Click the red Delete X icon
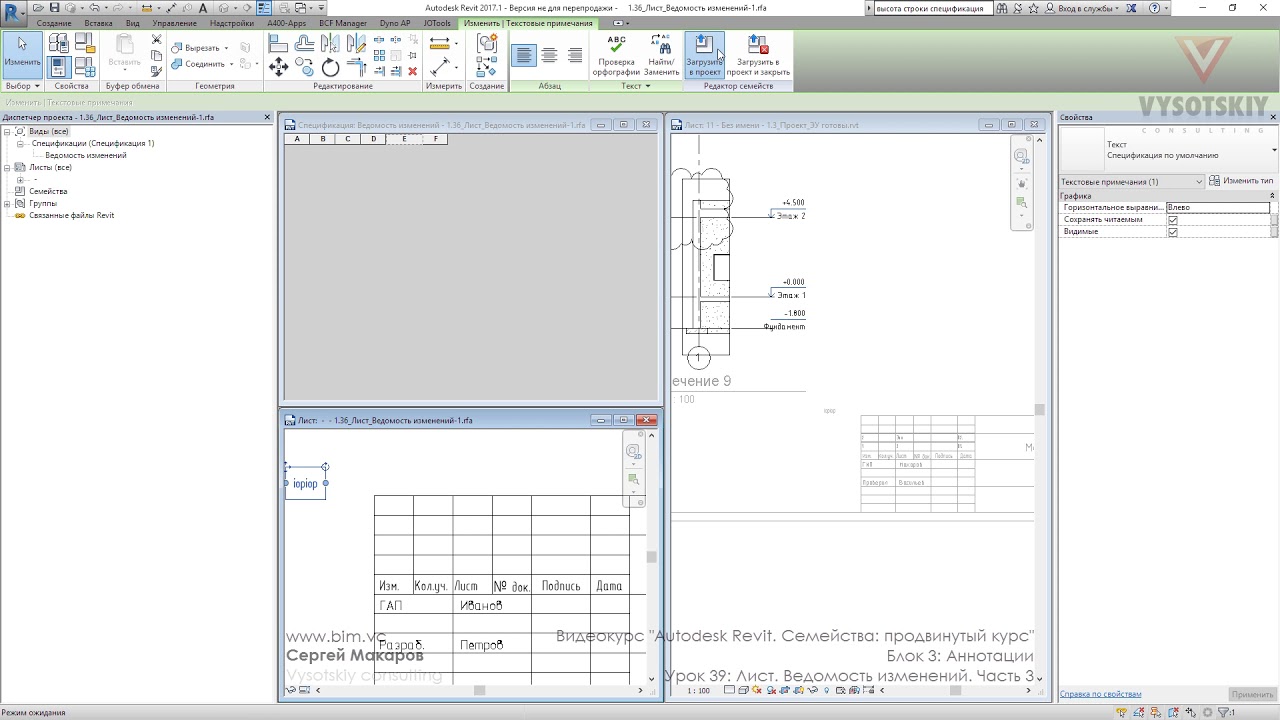Screen dimensions: 1280x720 (x=411, y=70)
